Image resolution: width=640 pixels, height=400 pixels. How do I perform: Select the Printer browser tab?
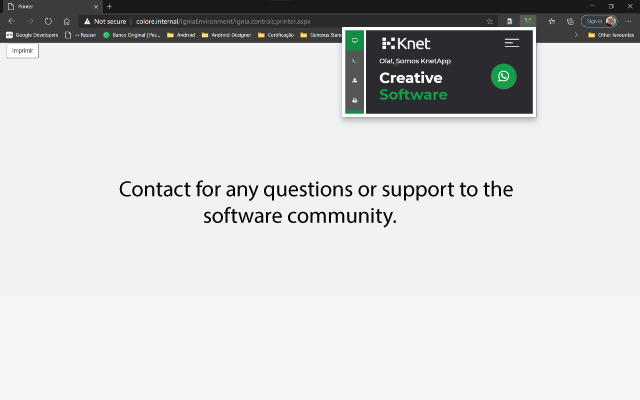point(52,7)
